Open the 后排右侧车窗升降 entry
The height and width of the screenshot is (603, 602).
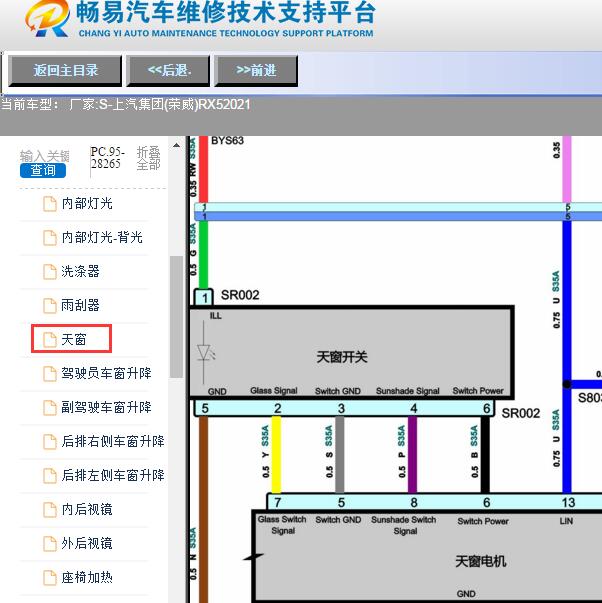click(x=113, y=441)
